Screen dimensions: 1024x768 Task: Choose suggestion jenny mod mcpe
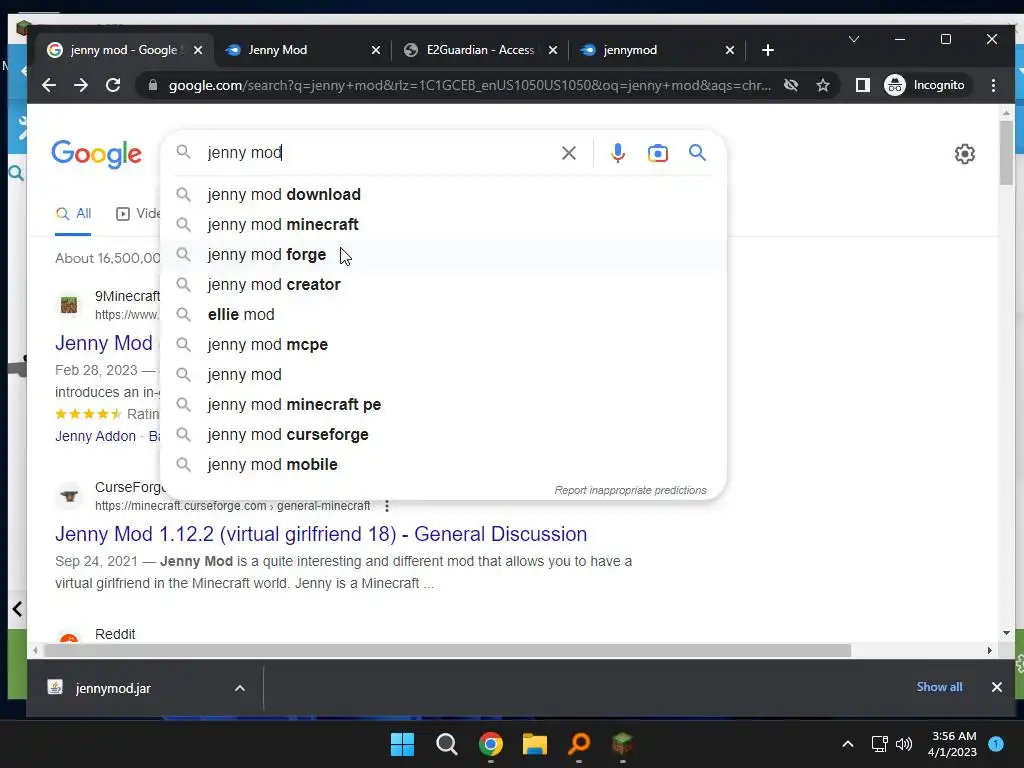coord(443,345)
